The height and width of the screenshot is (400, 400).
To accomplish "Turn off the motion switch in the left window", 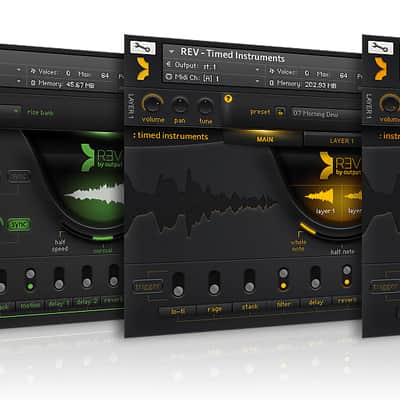I will point(30,280).
